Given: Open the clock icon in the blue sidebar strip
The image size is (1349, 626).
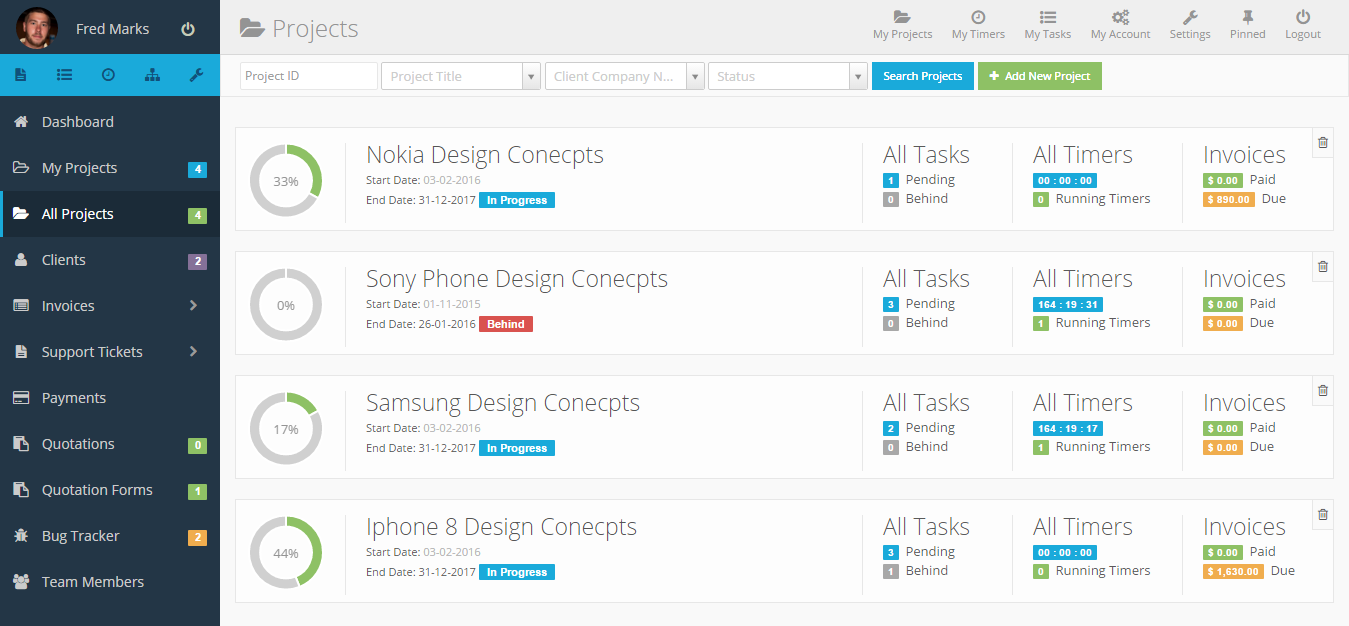Looking at the screenshot, I should (108, 75).
